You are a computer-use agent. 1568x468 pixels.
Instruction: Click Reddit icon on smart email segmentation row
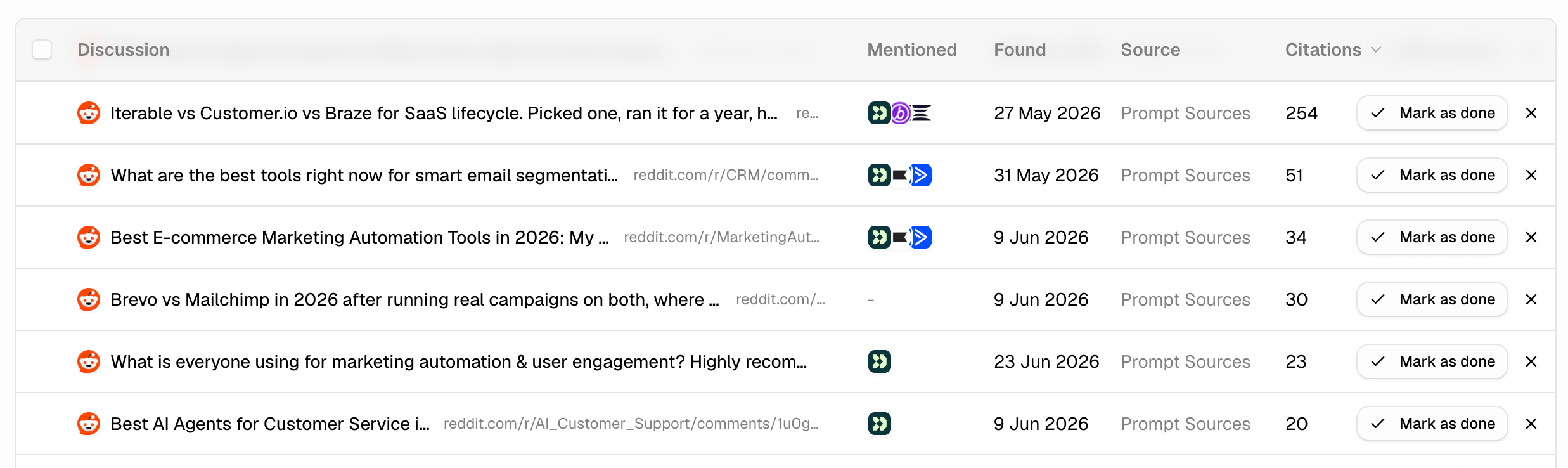tap(89, 175)
